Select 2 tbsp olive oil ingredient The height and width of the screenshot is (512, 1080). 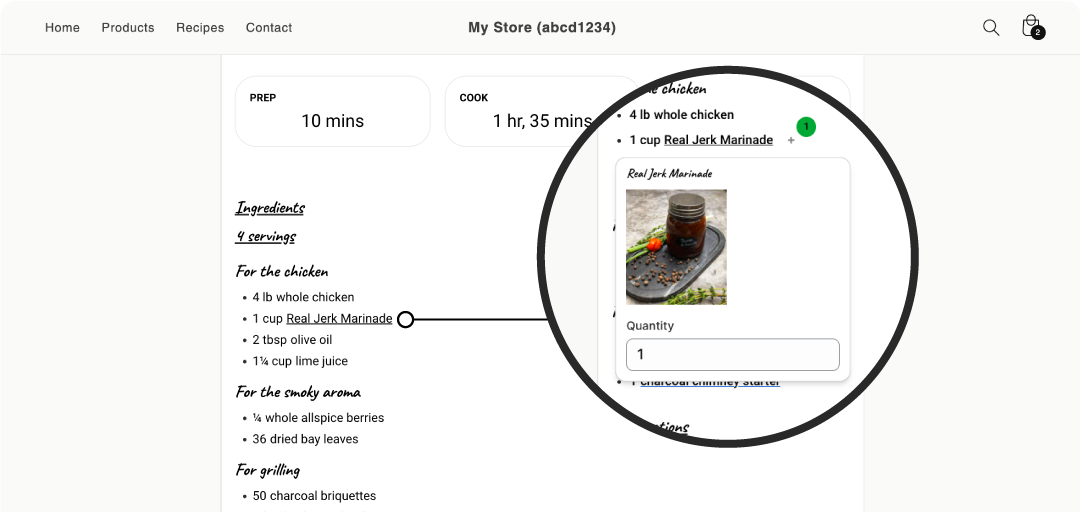[x=292, y=340]
